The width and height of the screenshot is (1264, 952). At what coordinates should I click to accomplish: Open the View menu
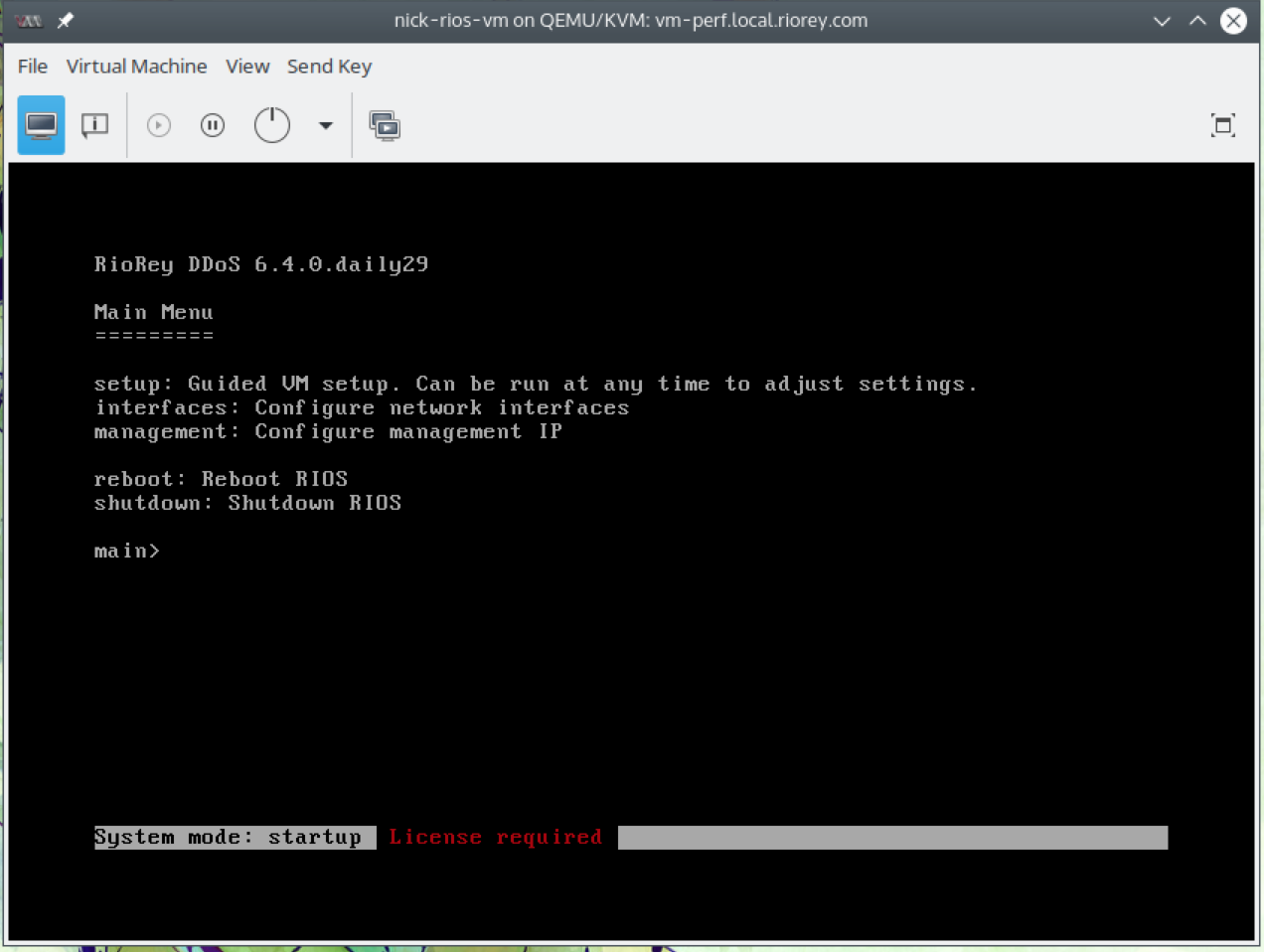click(247, 67)
